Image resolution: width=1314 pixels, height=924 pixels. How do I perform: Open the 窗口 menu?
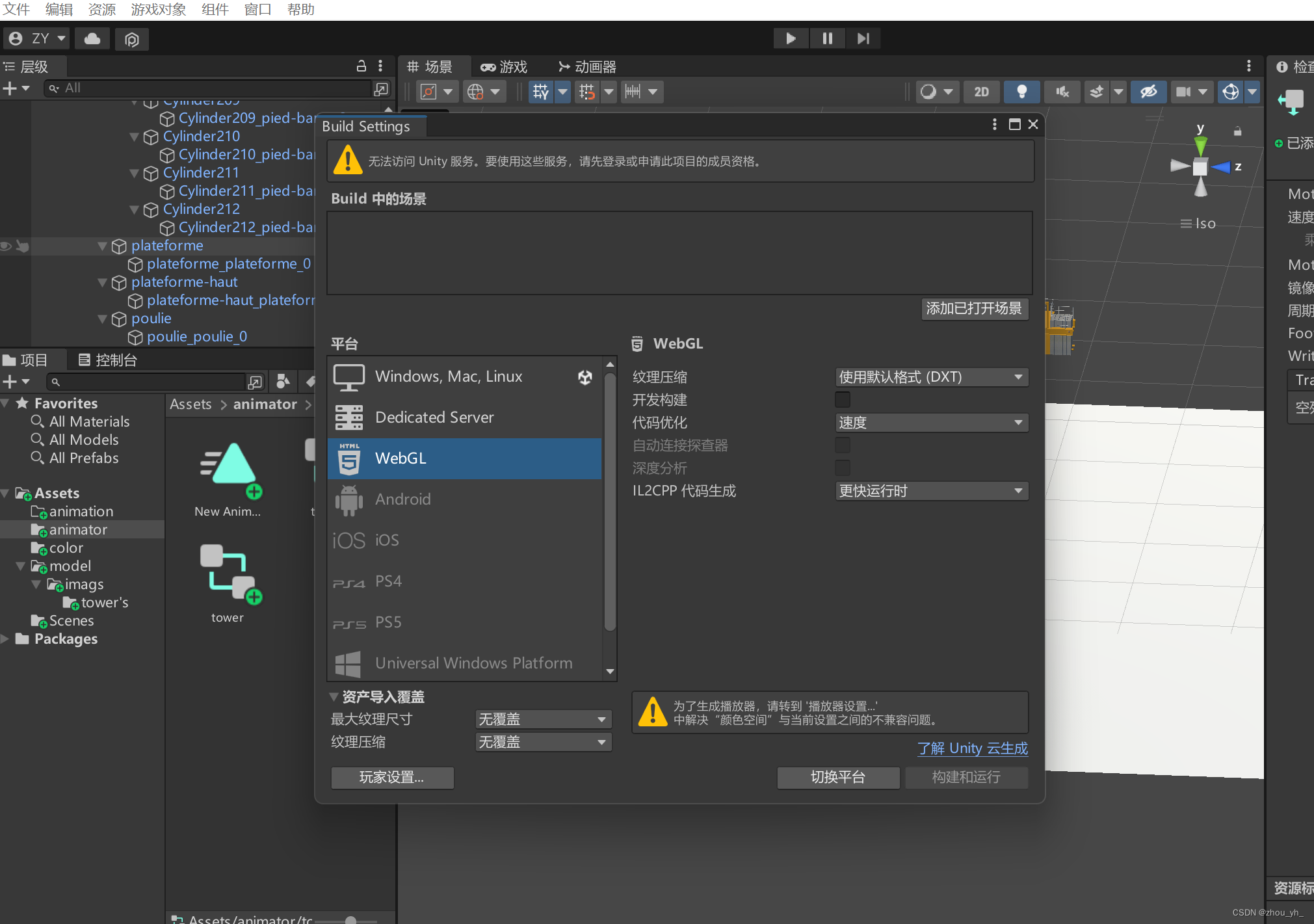point(257,9)
